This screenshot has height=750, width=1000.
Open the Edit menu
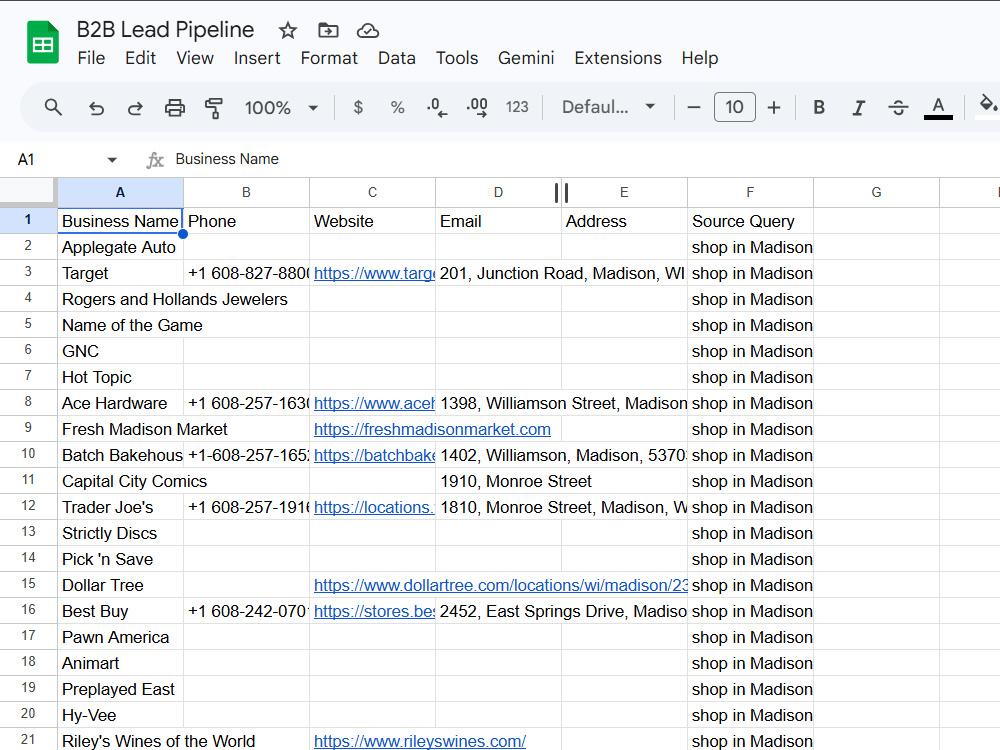[140, 58]
